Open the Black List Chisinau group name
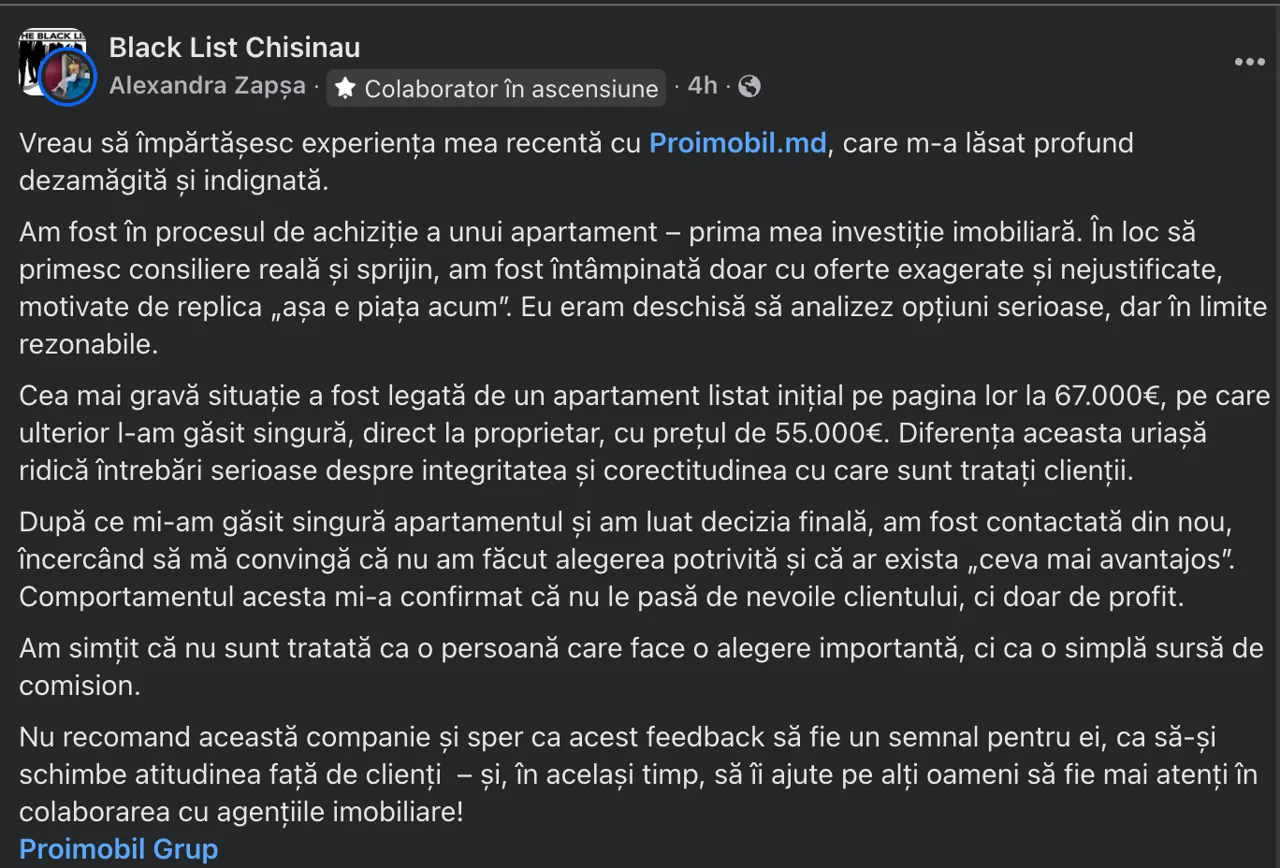Screen dimensions: 1280x868 click(235, 47)
